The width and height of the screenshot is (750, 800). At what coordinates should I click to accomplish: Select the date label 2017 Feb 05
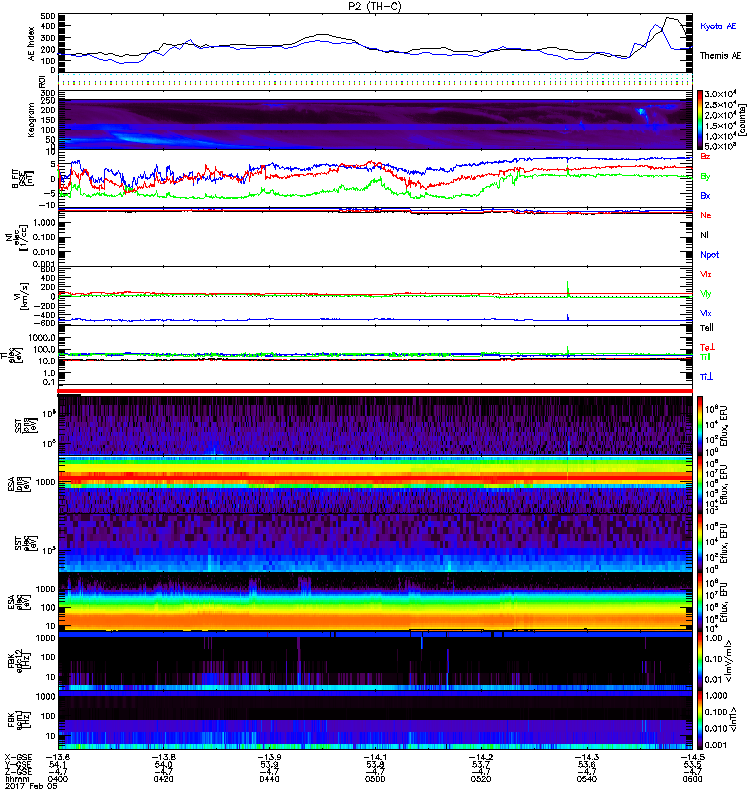point(31,786)
